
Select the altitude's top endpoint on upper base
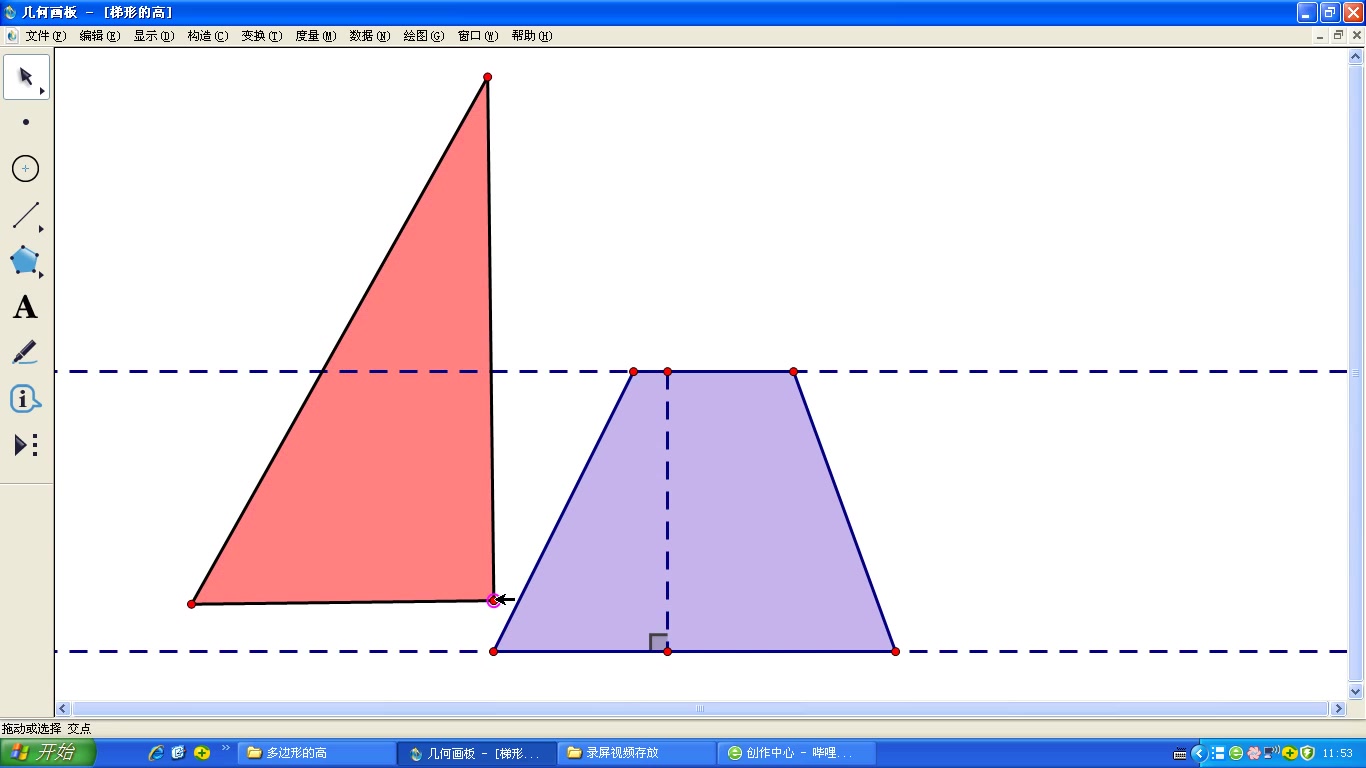click(667, 372)
